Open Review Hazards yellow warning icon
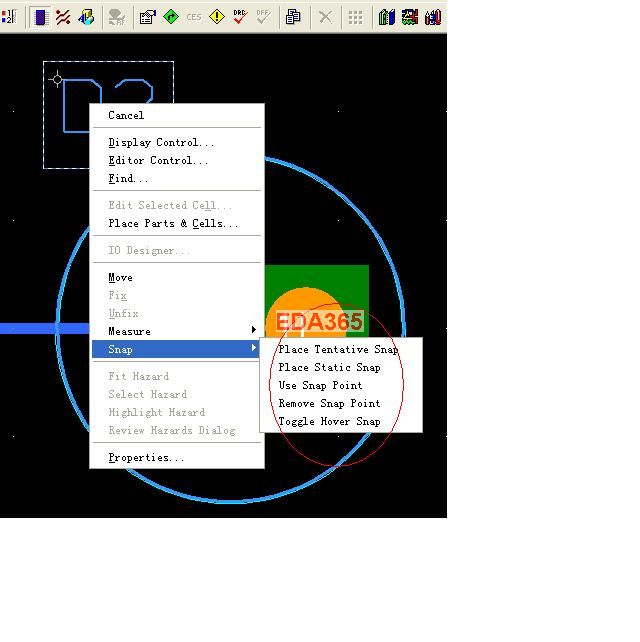 coord(217,17)
